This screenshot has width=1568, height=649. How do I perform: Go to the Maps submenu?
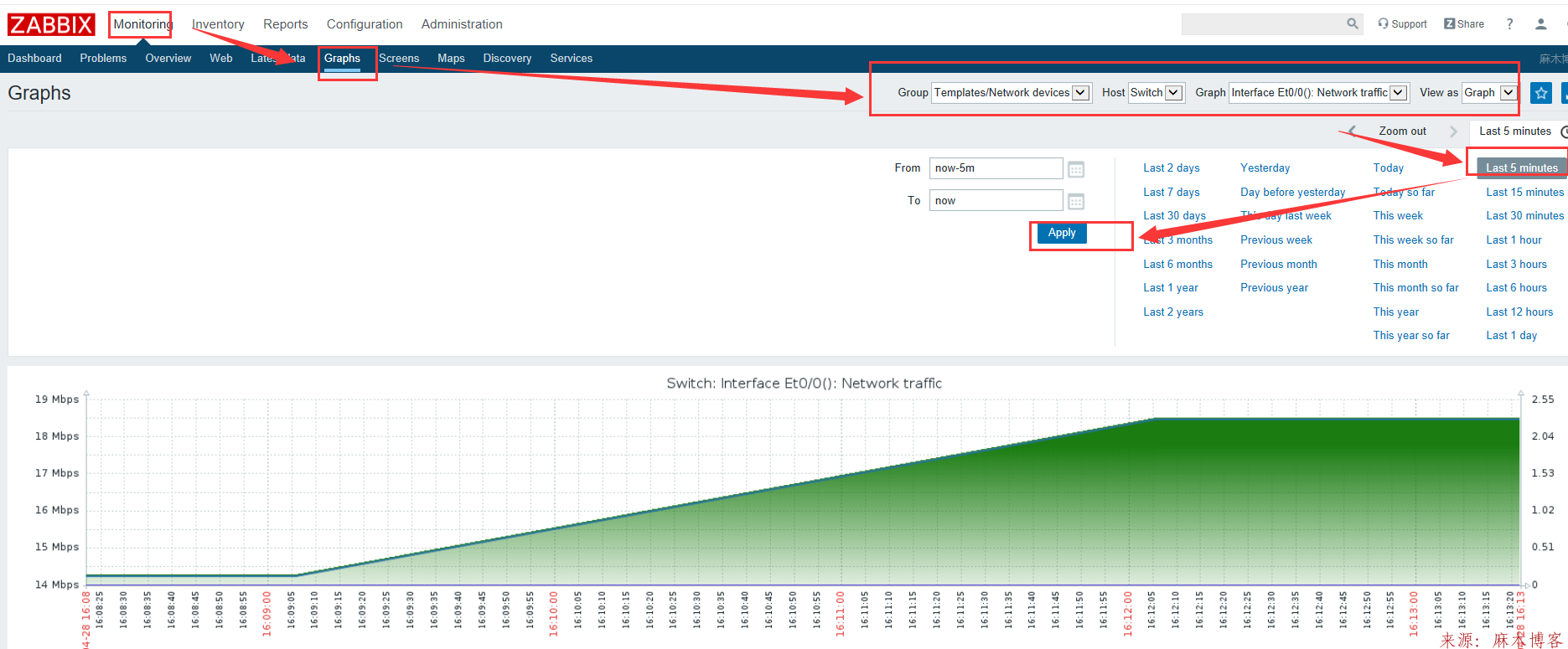(x=451, y=59)
